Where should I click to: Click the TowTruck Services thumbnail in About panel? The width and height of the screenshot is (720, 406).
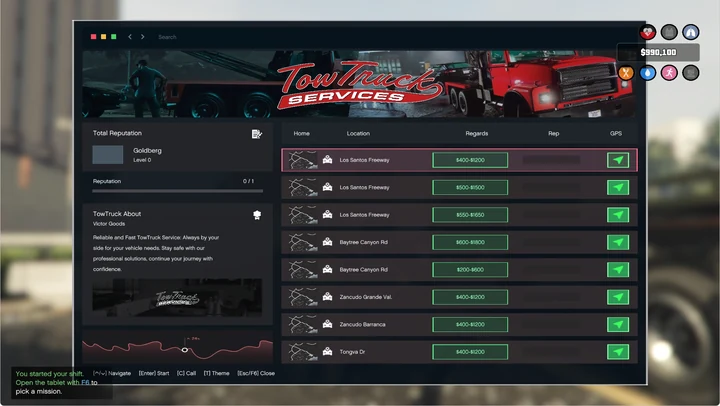point(177,298)
